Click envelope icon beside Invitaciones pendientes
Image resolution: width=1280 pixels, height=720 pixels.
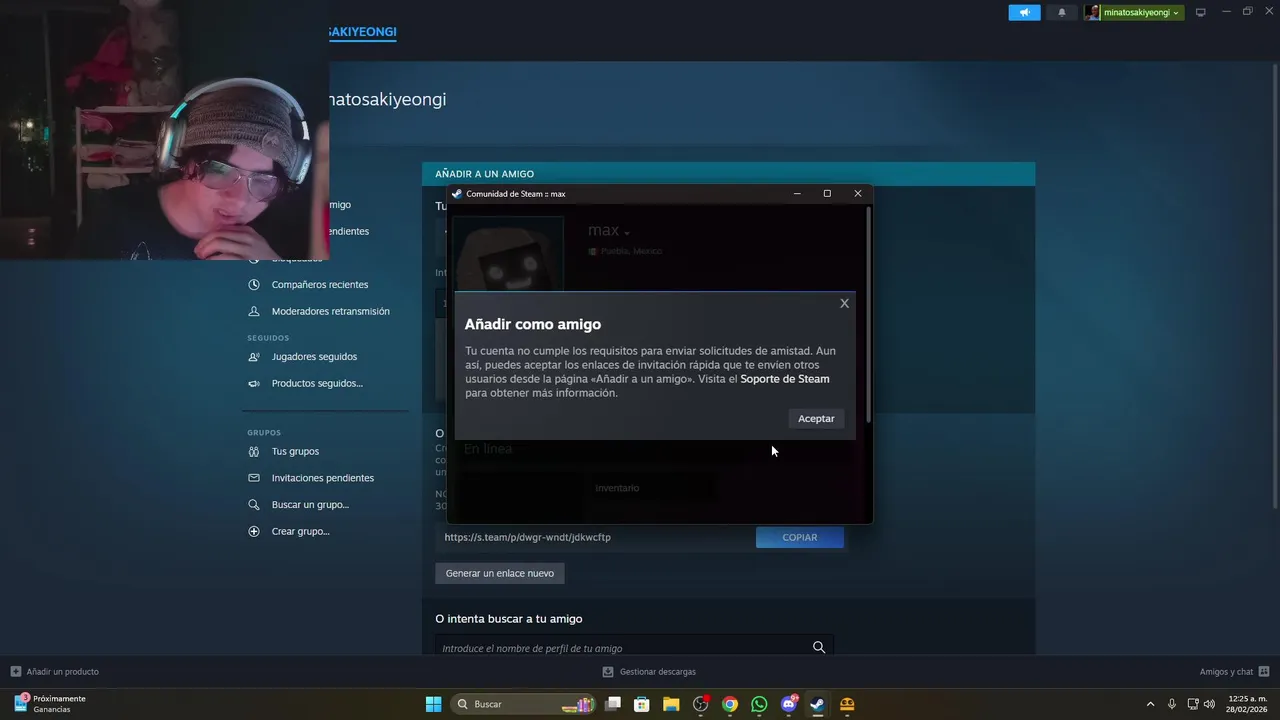(254, 478)
